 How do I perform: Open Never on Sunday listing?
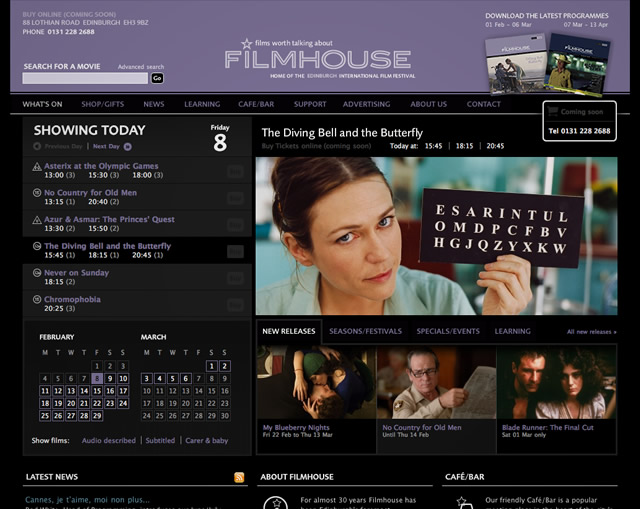tap(77, 273)
